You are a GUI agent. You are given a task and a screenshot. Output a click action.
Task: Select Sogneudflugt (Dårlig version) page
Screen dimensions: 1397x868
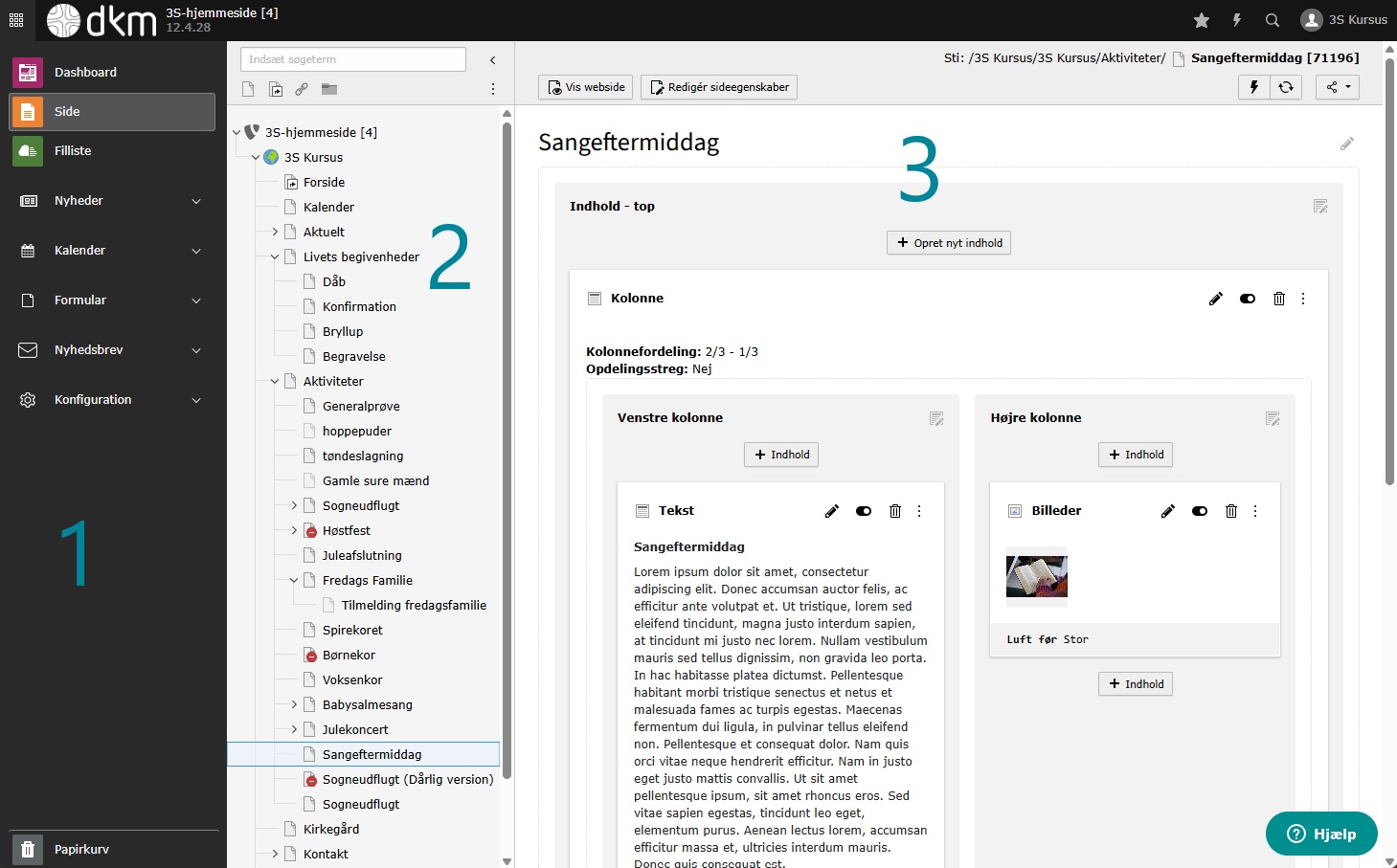[x=408, y=779]
